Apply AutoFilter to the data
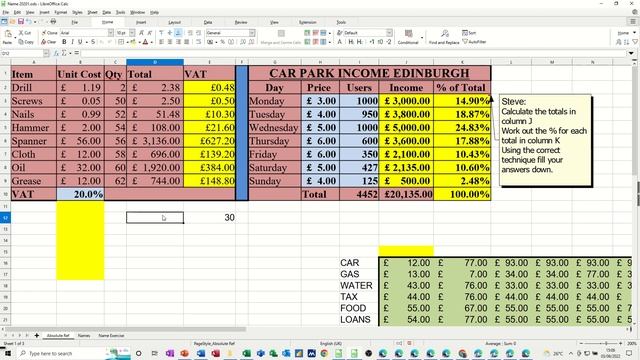The width and height of the screenshot is (640, 360). pyautogui.click(x=475, y=42)
